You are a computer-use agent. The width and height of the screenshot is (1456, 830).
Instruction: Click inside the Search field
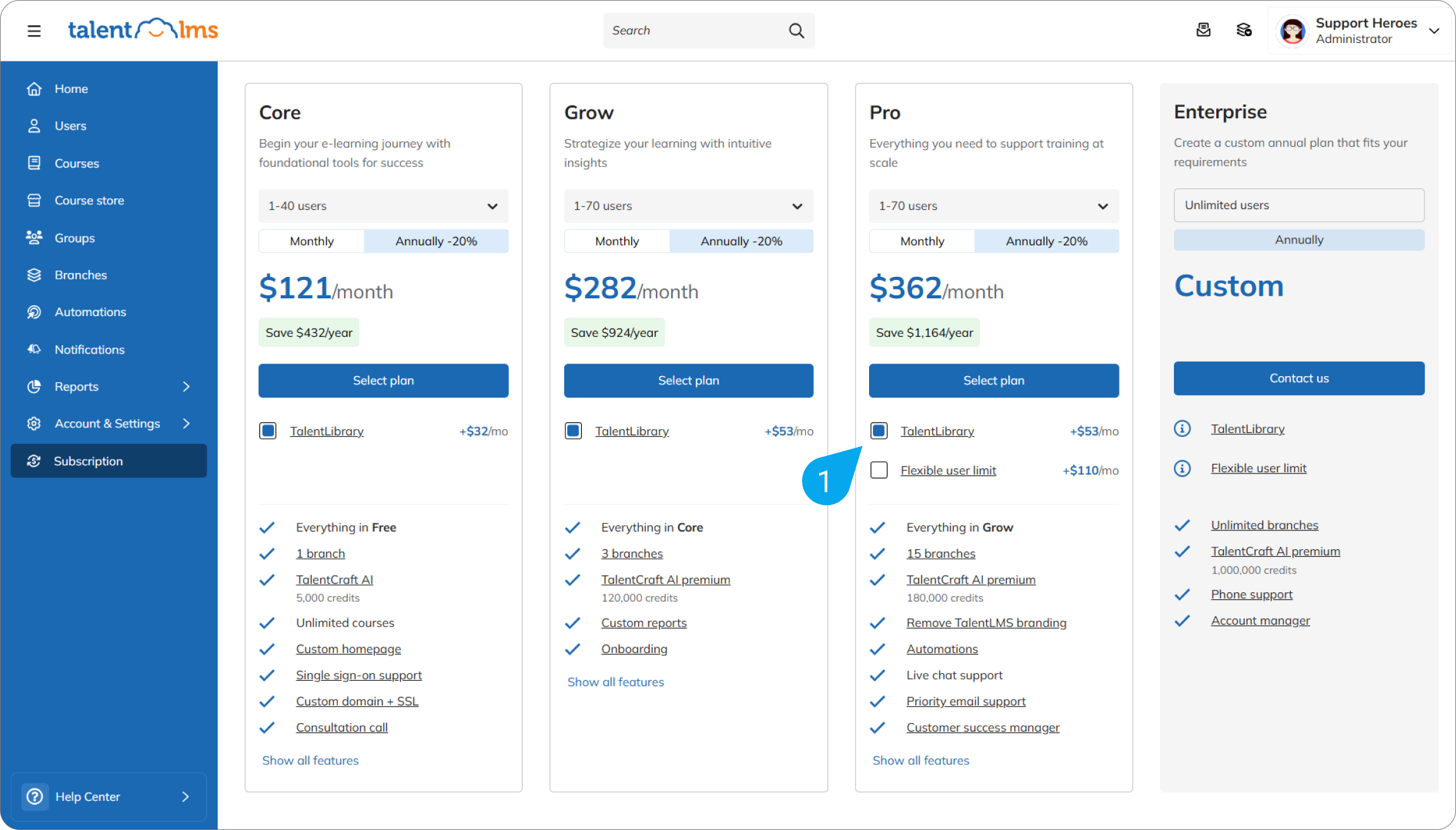(696, 30)
